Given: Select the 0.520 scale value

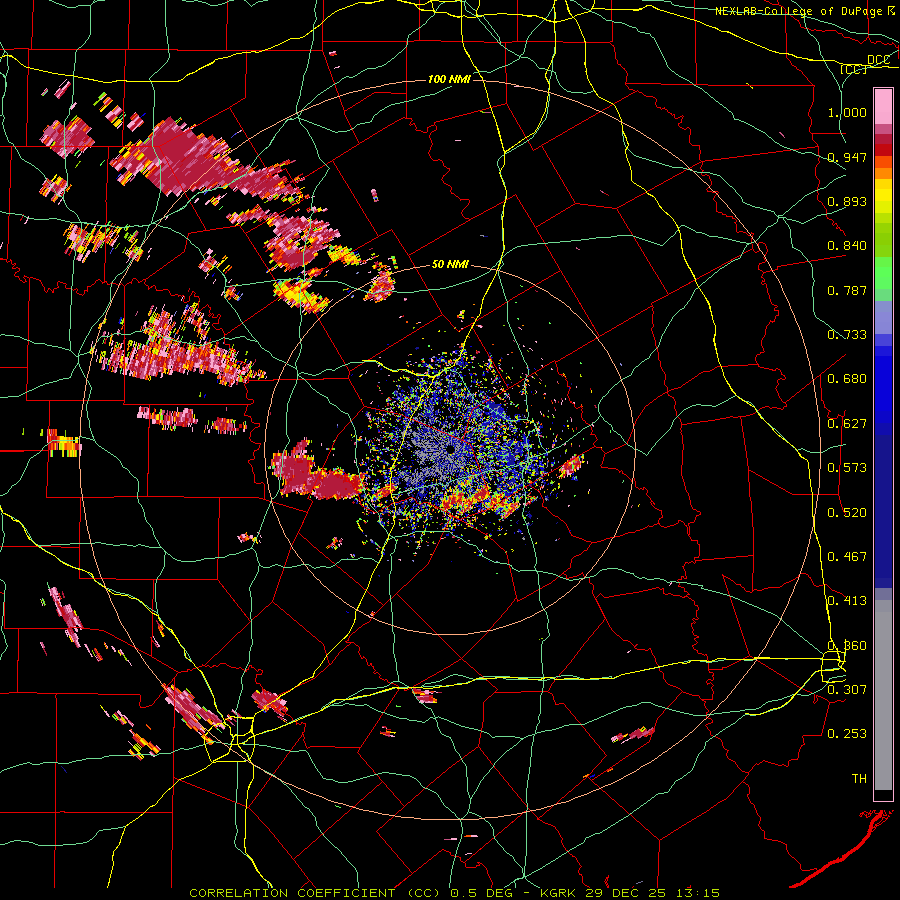Looking at the screenshot, I should tap(847, 512).
